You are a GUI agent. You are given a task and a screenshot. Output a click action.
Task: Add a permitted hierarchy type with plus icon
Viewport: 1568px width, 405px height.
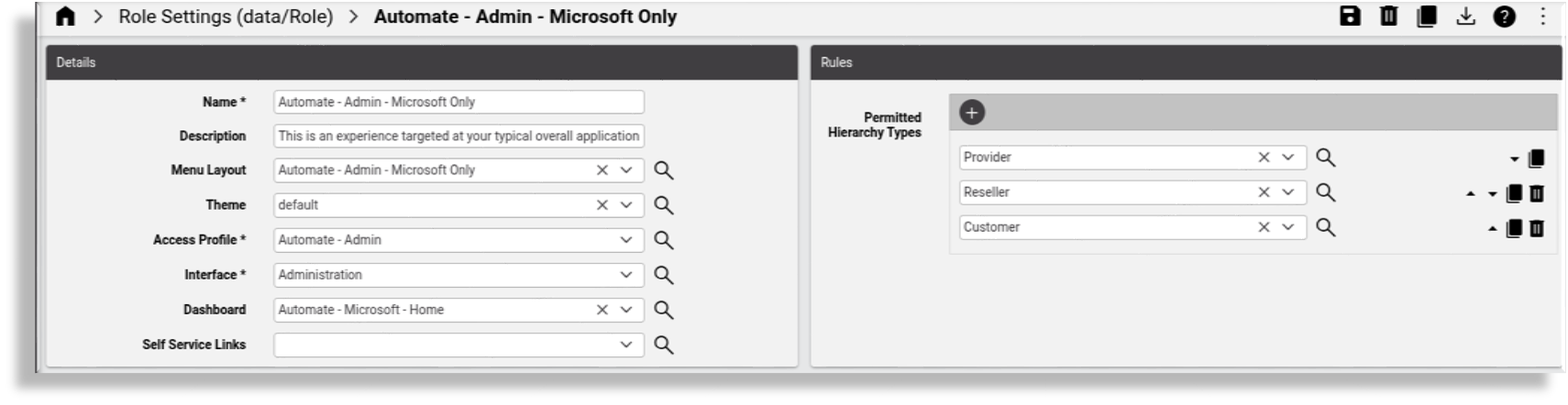click(x=972, y=112)
